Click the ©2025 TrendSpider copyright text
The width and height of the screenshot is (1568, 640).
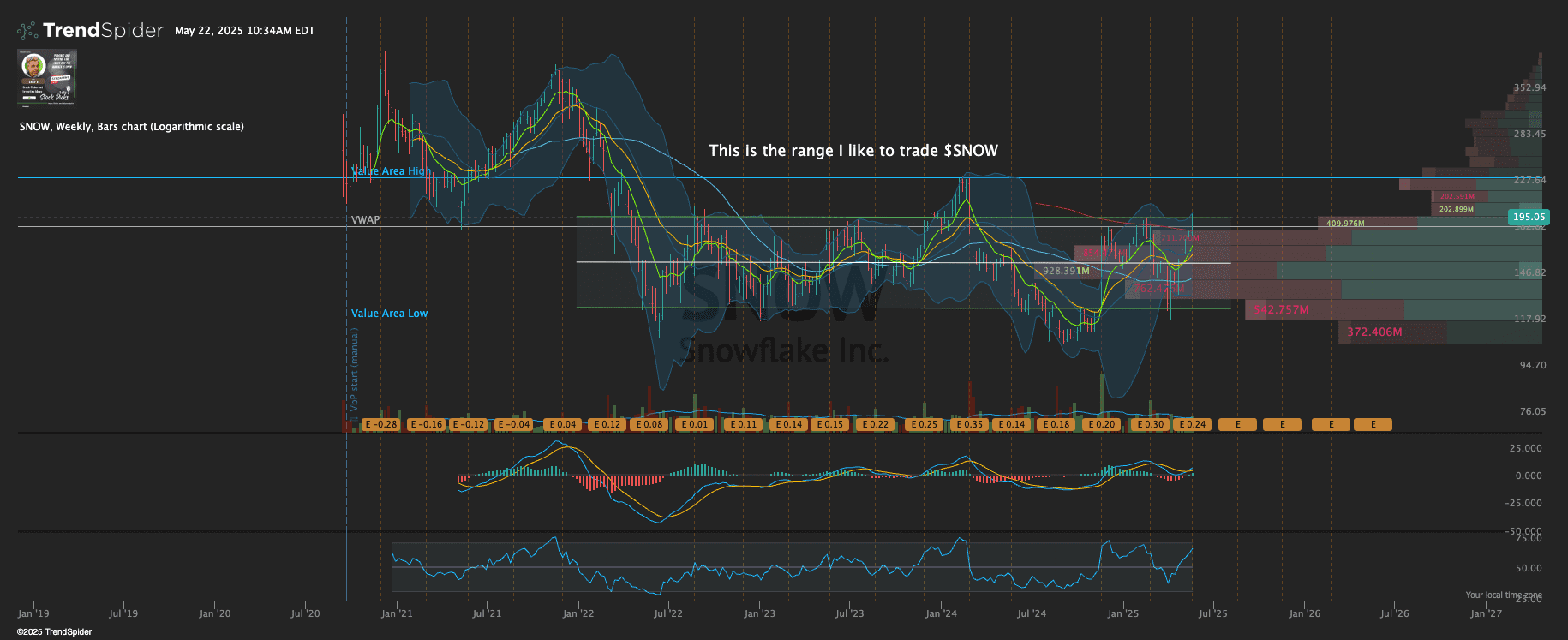coord(54,632)
